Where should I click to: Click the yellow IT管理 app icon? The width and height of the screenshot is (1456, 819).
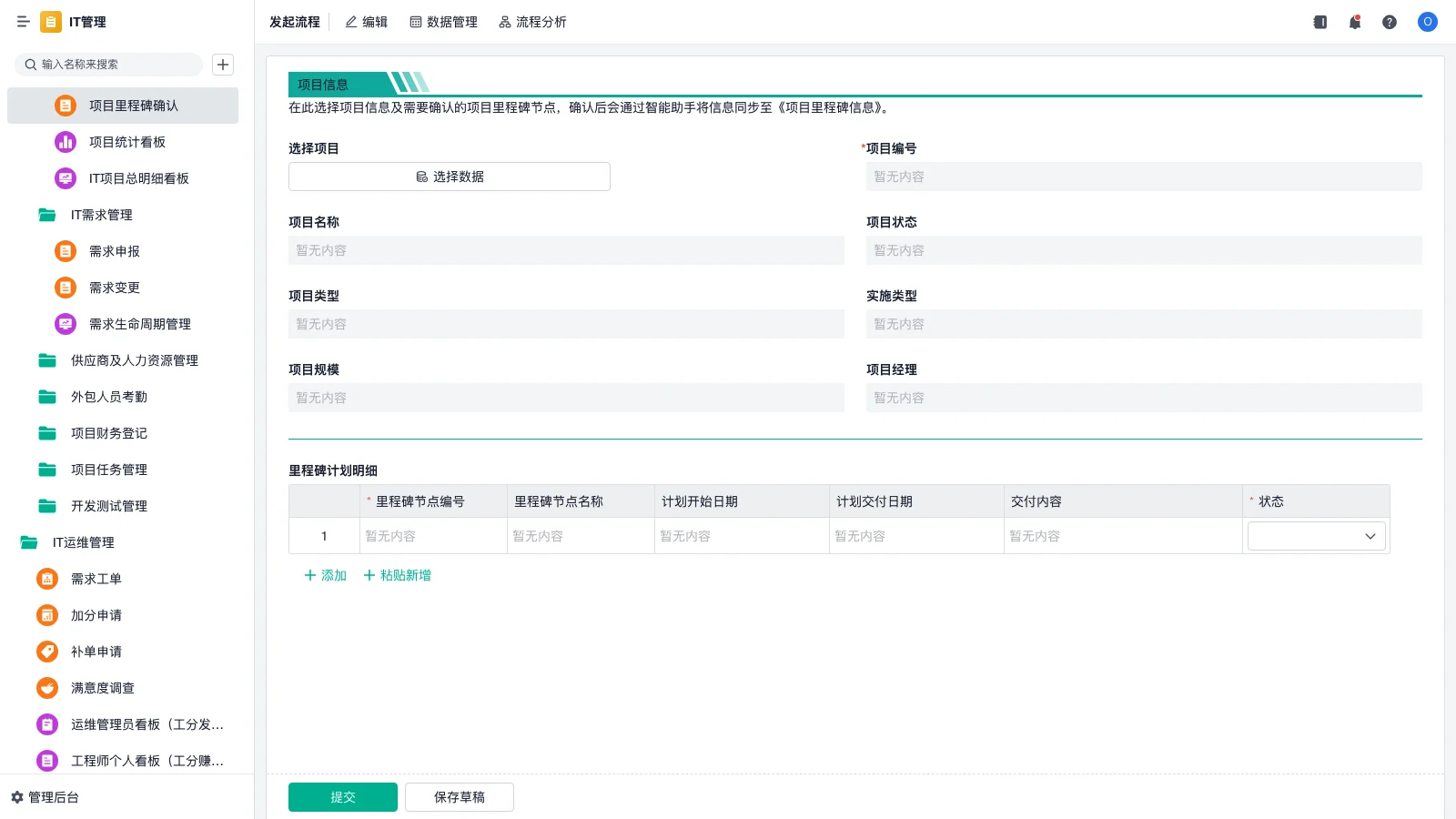point(51,22)
